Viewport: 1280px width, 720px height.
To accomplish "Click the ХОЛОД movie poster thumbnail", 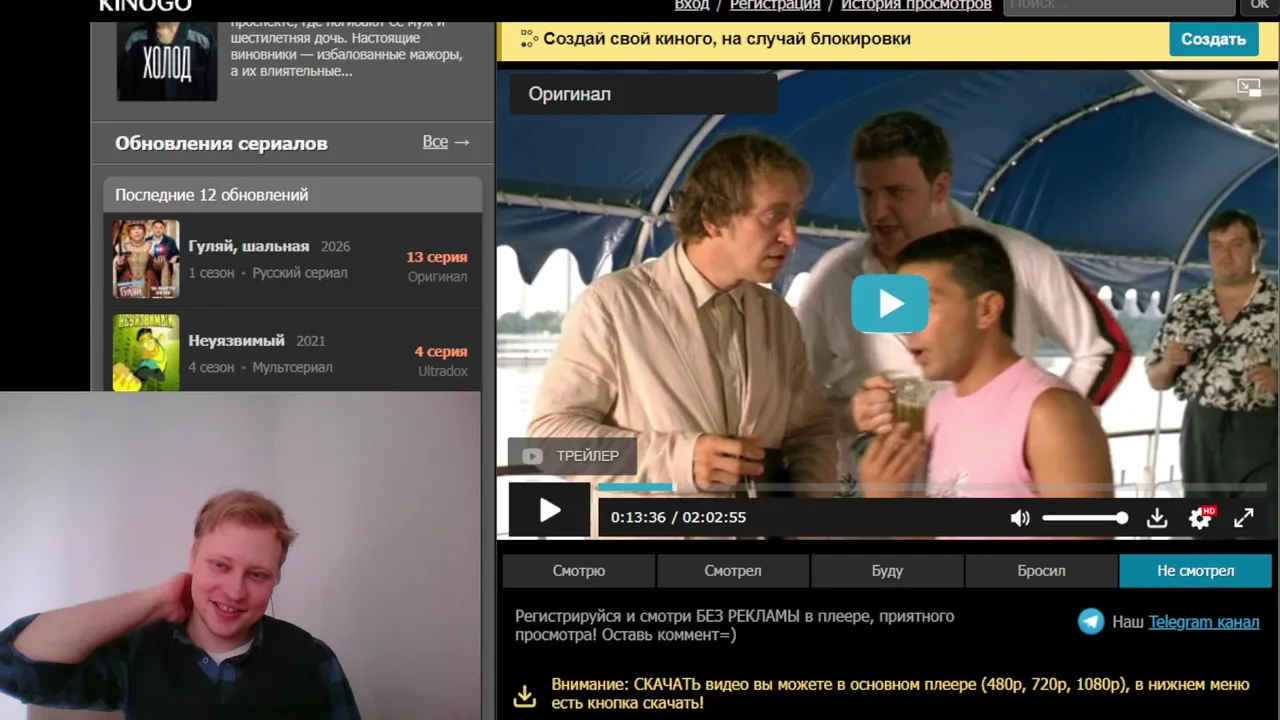I will 167,60.
